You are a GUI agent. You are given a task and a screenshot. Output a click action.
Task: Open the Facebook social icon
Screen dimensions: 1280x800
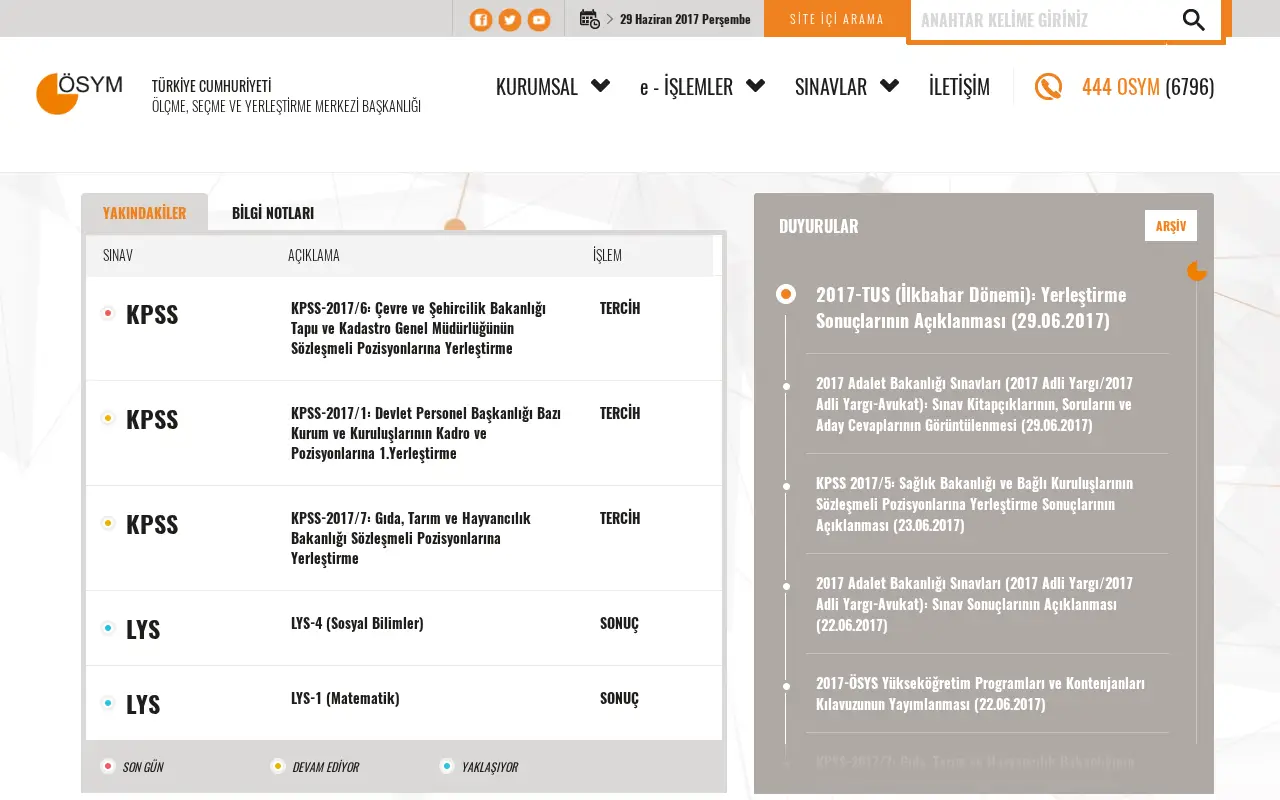point(481,20)
